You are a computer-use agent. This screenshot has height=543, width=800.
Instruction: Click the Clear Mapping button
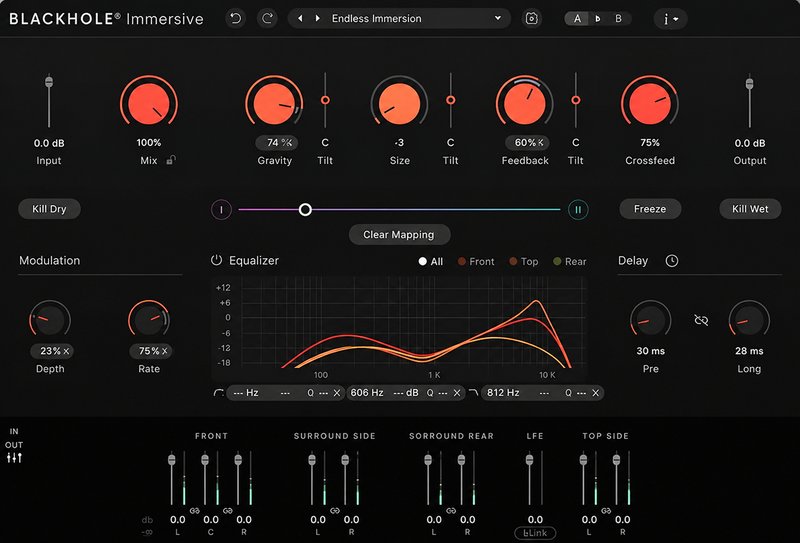(399, 235)
